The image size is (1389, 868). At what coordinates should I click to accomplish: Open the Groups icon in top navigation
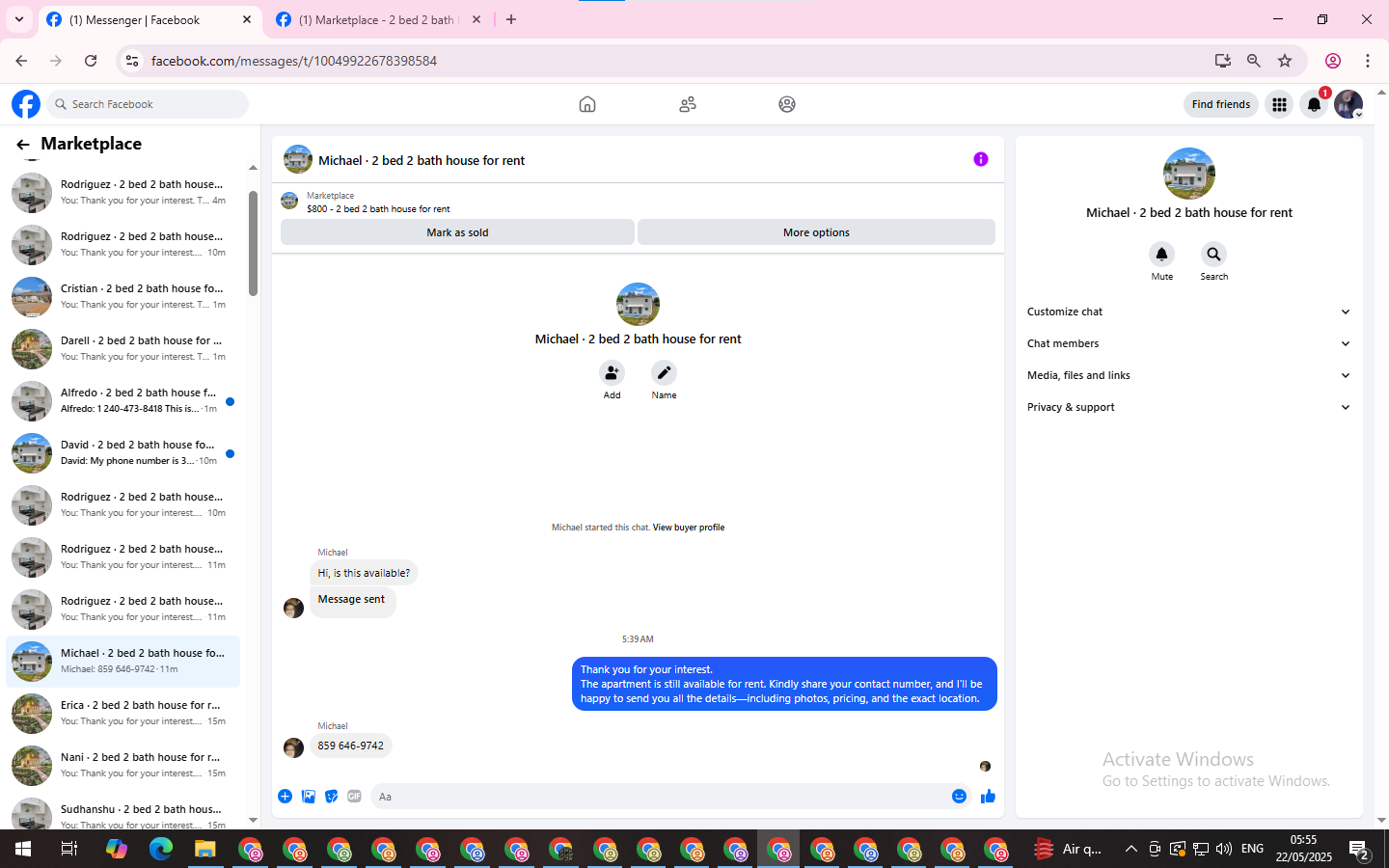(x=787, y=104)
